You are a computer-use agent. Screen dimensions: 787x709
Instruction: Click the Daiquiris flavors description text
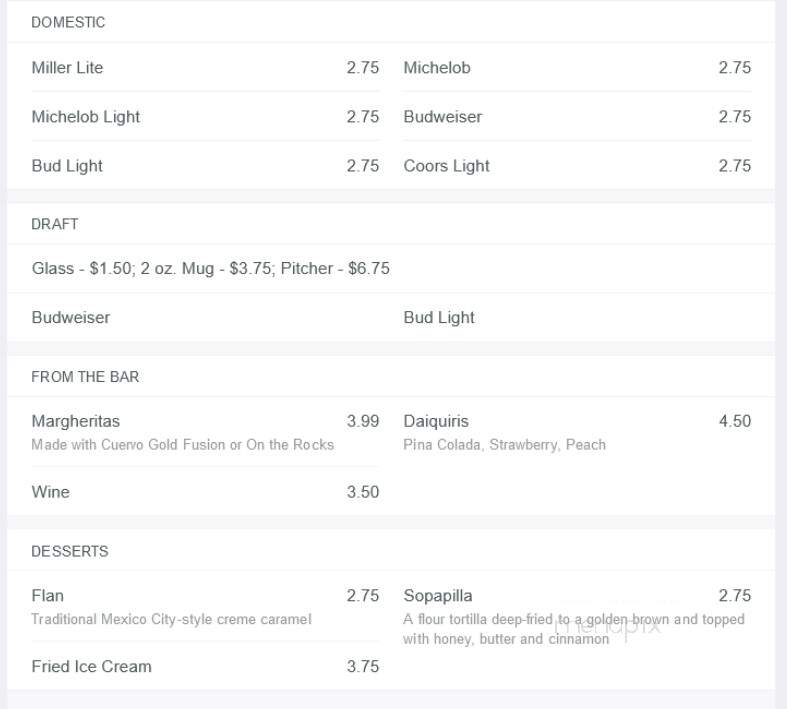click(x=504, y=445)
